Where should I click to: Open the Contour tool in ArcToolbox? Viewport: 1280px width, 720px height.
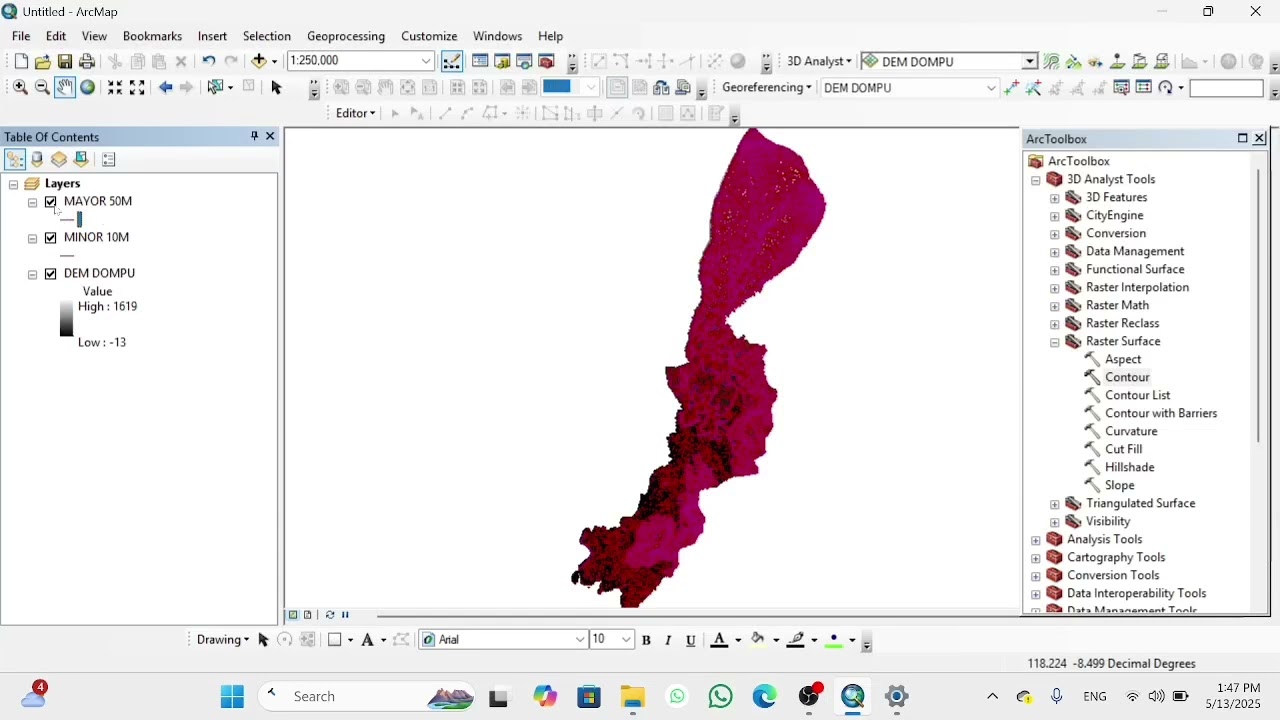pyautogui.click(x=1127, y=377)
